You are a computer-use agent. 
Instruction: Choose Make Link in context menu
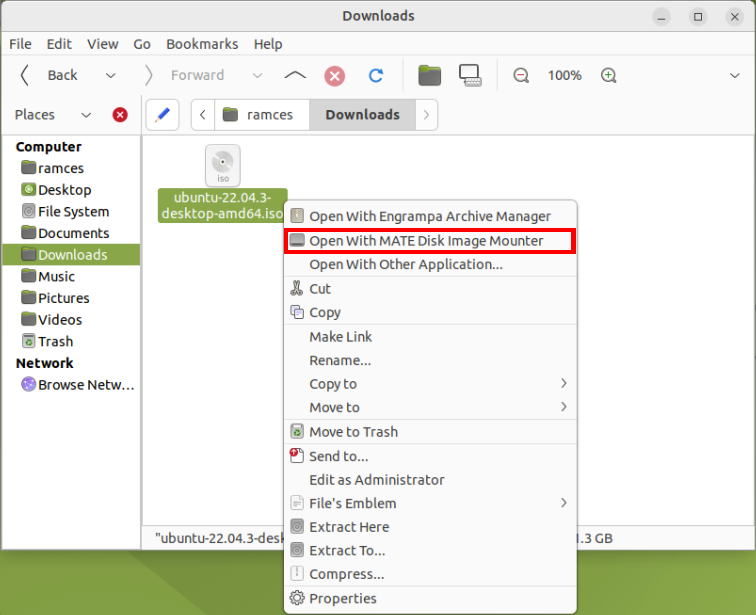(x=430, y=337)
